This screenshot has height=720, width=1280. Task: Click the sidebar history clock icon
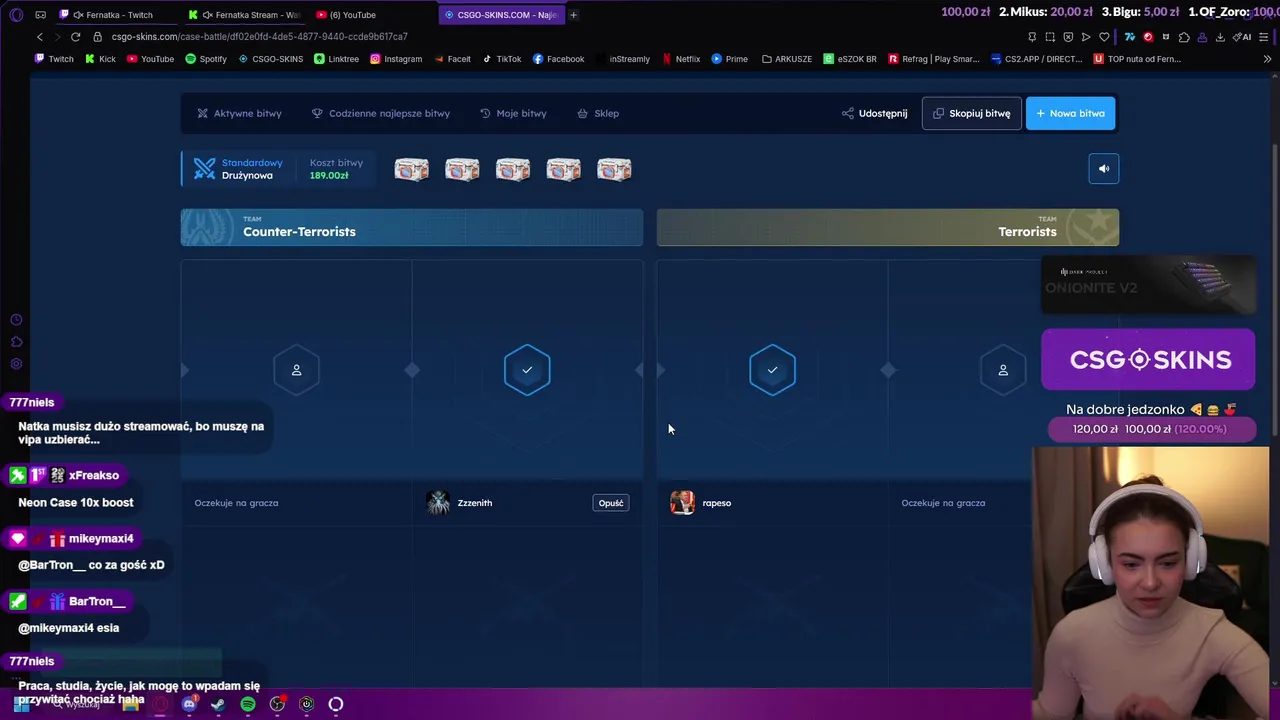click(x=16, y=320)
